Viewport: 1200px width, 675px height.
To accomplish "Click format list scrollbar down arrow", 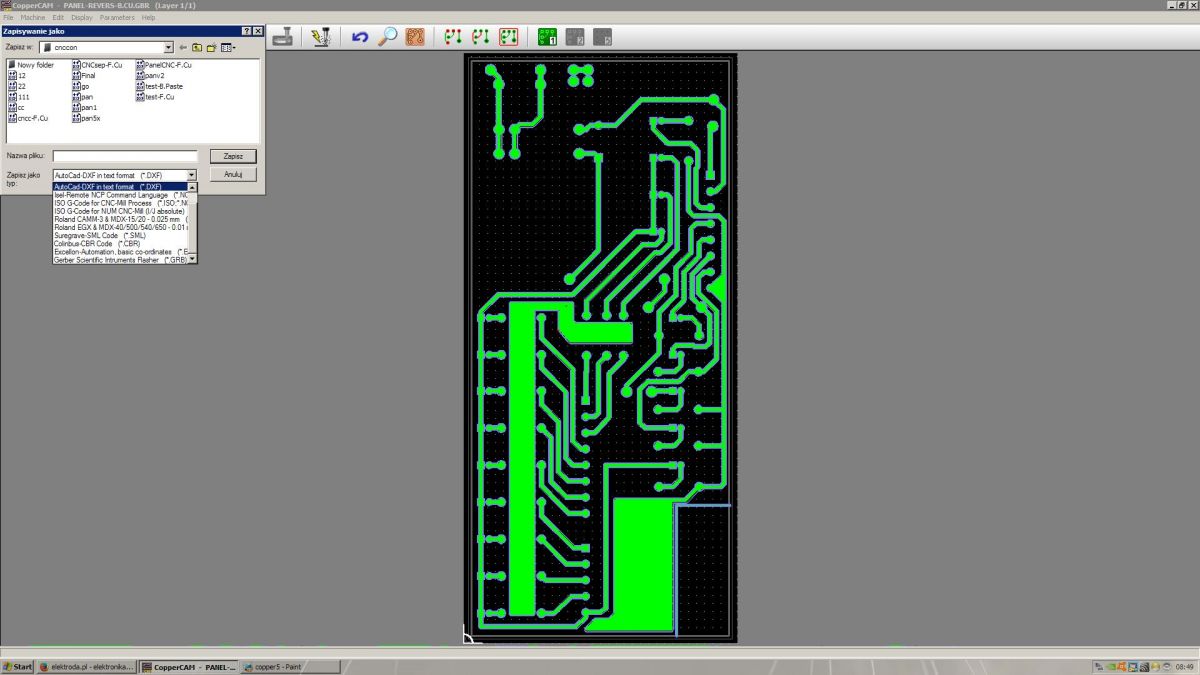I will click(x=193, y=259).
